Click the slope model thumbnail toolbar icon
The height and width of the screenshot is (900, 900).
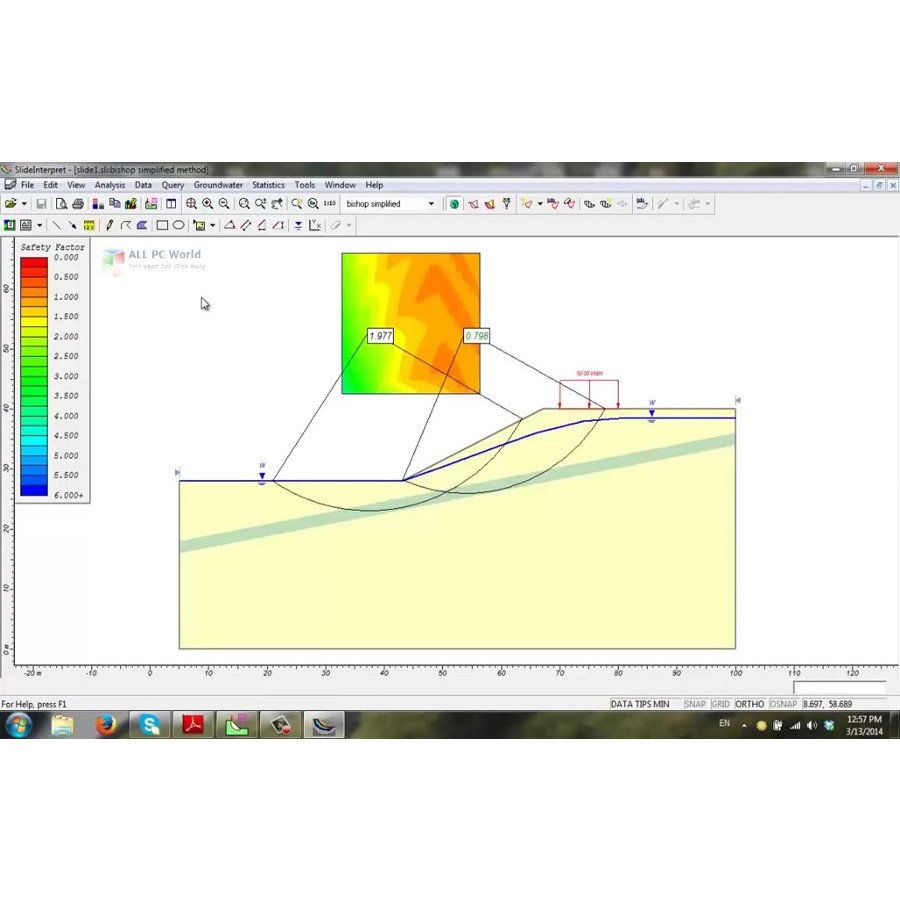point(151,204)
